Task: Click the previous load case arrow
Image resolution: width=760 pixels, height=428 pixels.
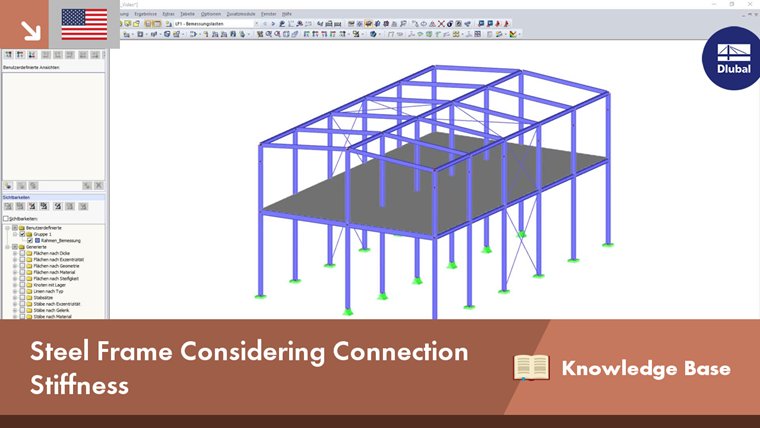Action: tap(265, 24)
